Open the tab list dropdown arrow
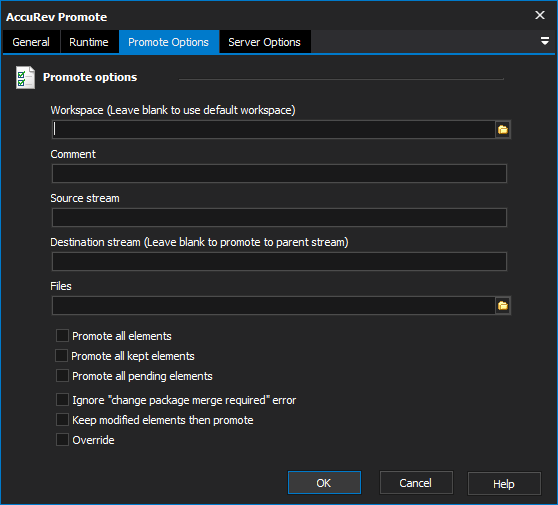 click(x=544, y=41)
